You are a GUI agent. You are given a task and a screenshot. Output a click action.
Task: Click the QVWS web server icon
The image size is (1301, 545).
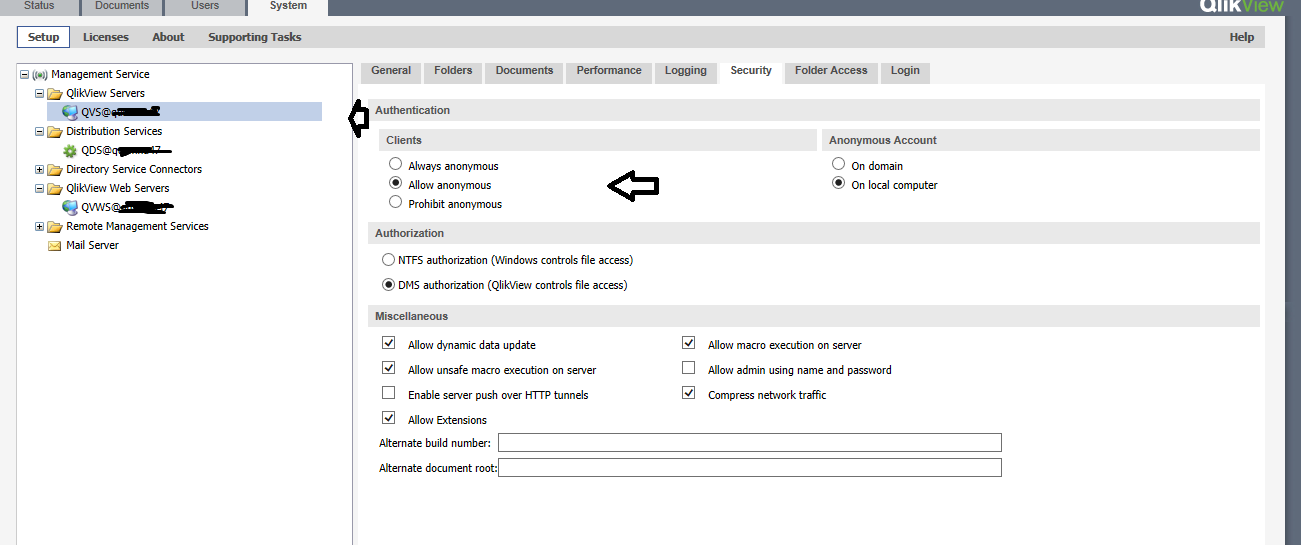pyautogui.click(x=70, y=207)
